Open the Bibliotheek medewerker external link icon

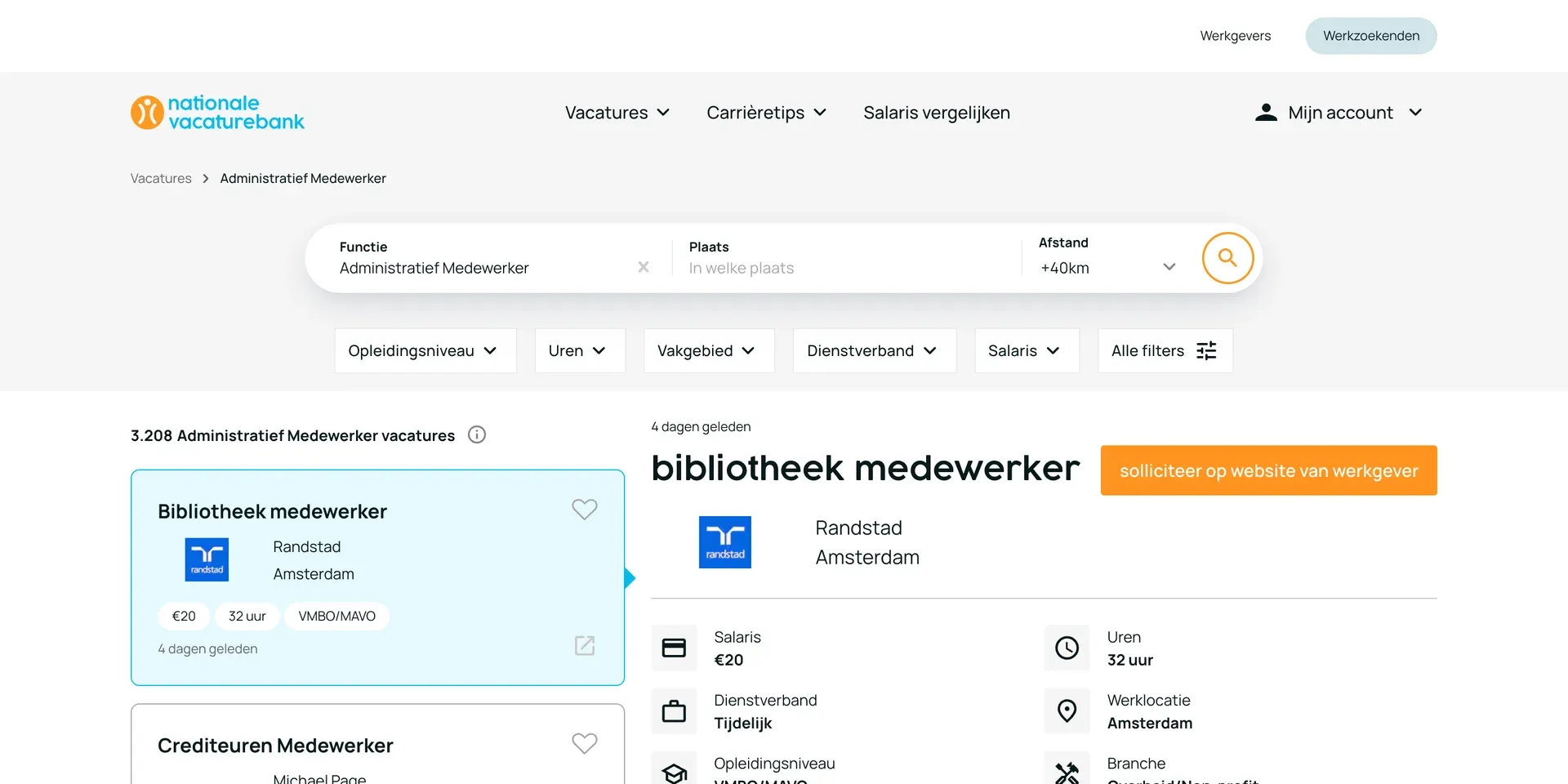coord(585,646)
